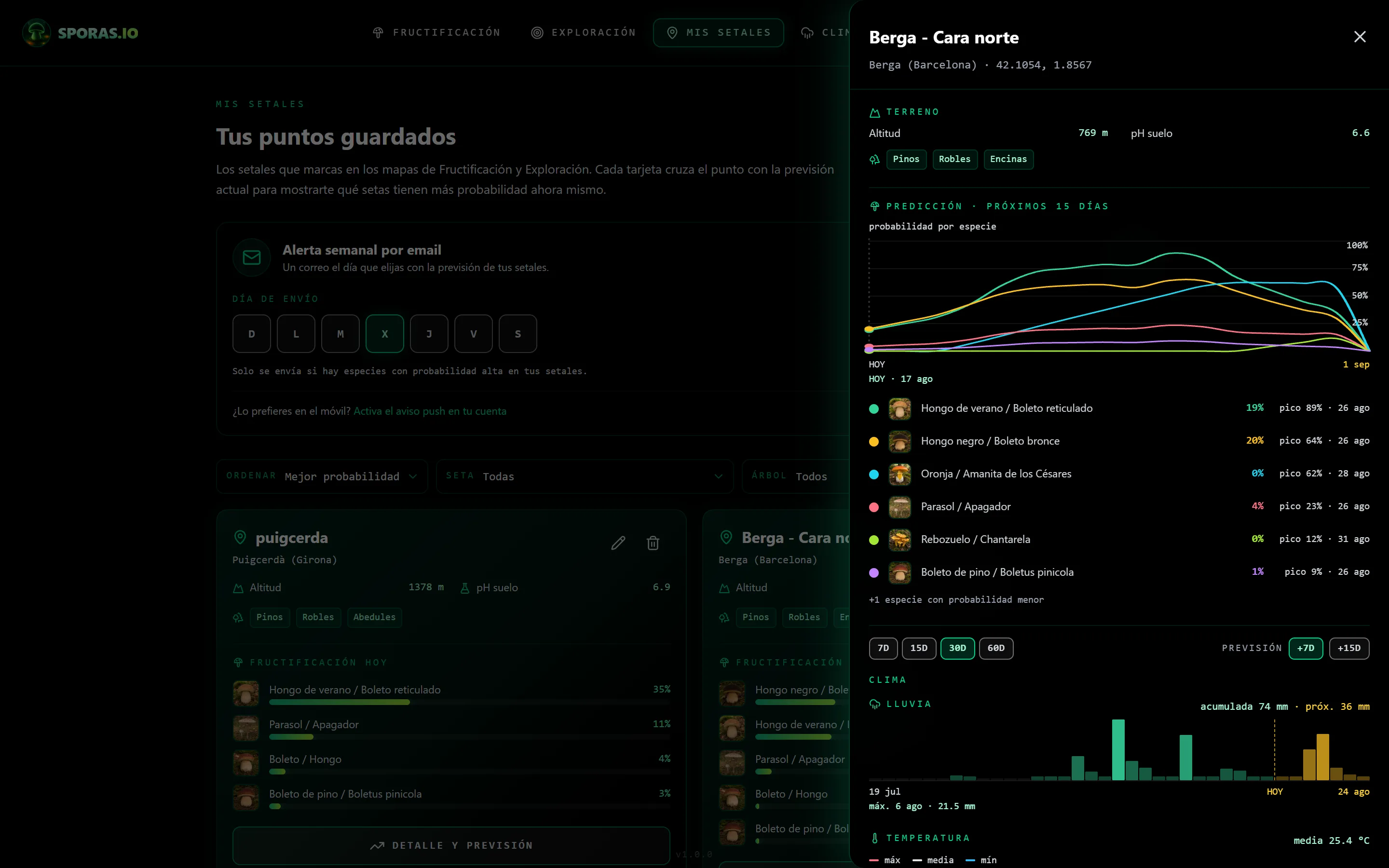Click the Predicción mushroom icon in panel
This screenshot has width=1389, height=868.
click(x=875, y=206)
